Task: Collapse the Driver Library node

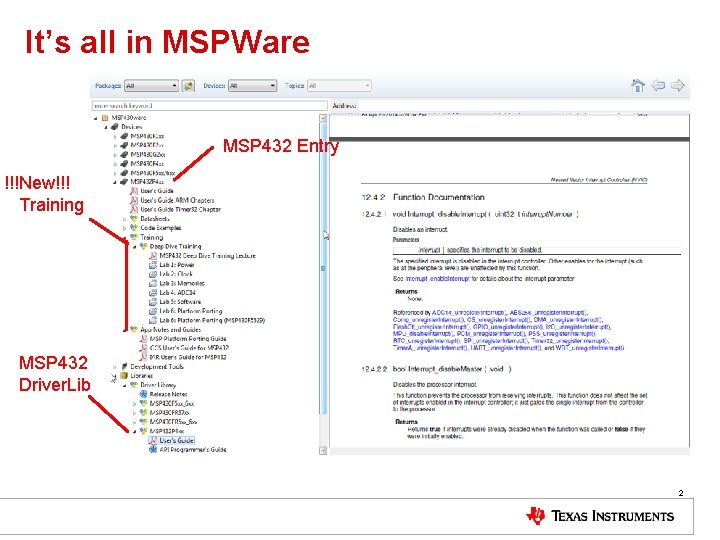Action: [x=125, y=385]
